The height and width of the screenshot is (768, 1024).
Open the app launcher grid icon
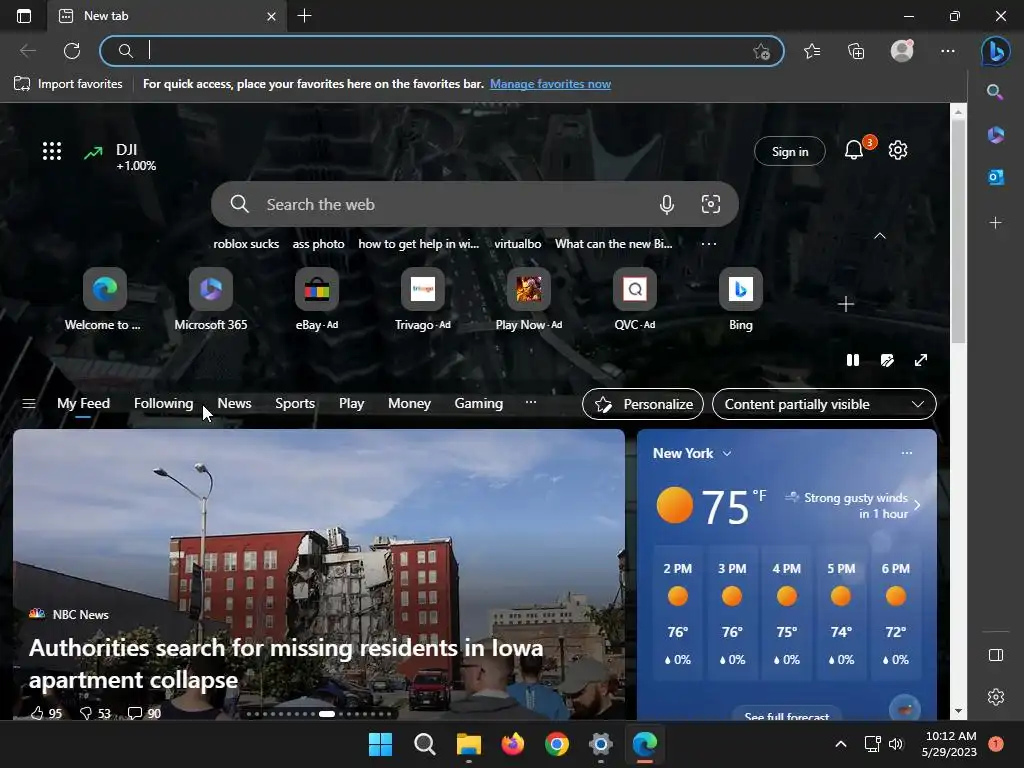(x=52, y=151)
